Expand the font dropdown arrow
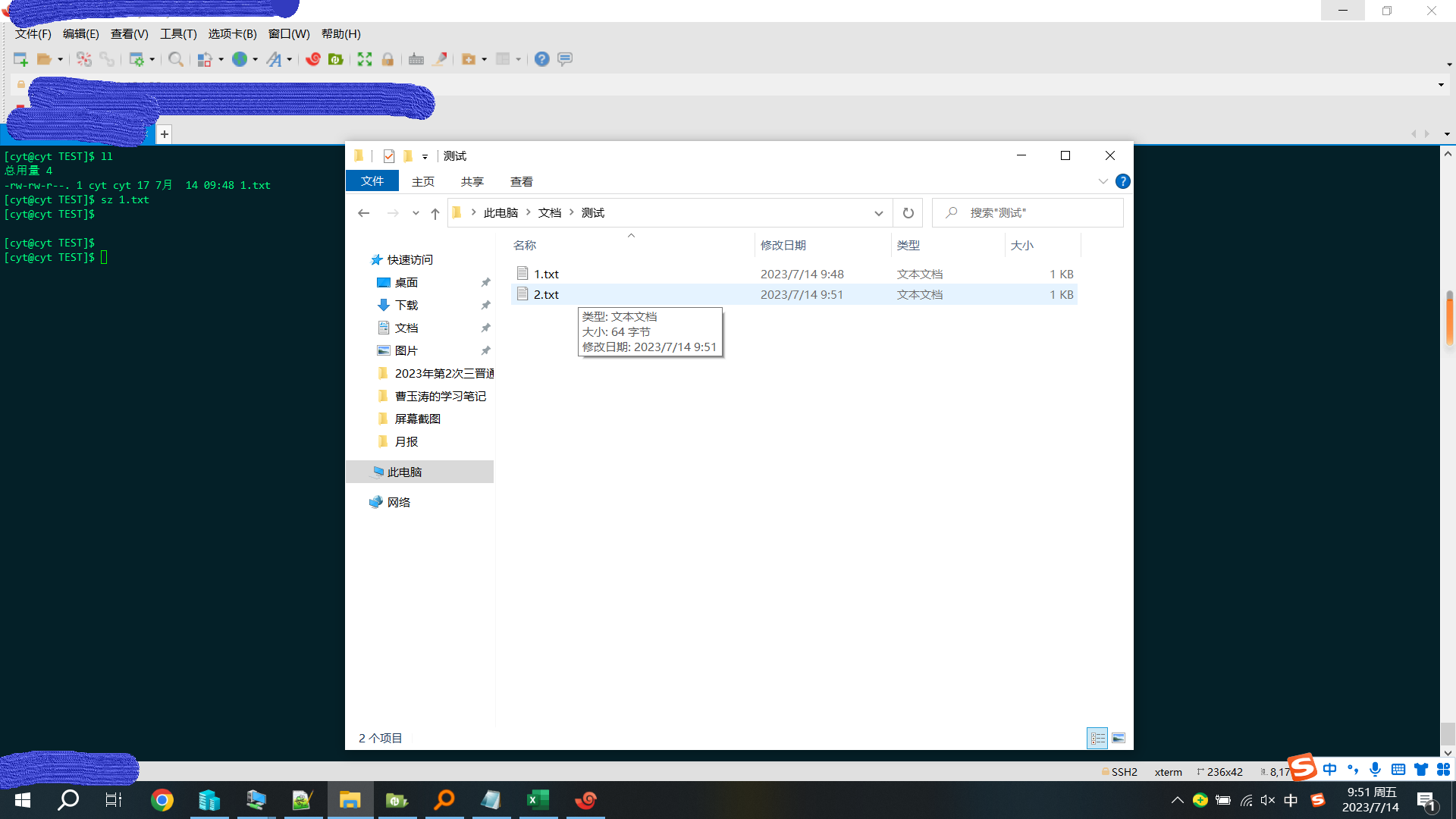The image size is (1456, 819). pyautogui.click(x=290, y=59)
